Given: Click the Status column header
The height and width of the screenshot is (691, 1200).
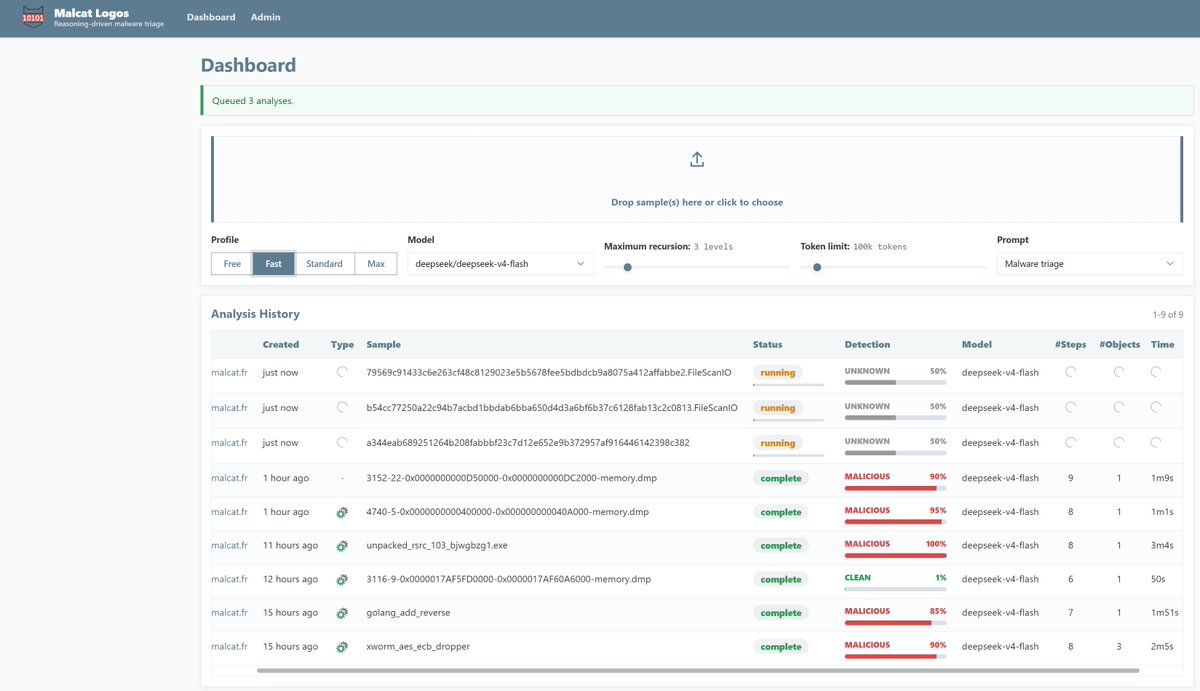Looking at the screenshot, I should tap(768, 344).
